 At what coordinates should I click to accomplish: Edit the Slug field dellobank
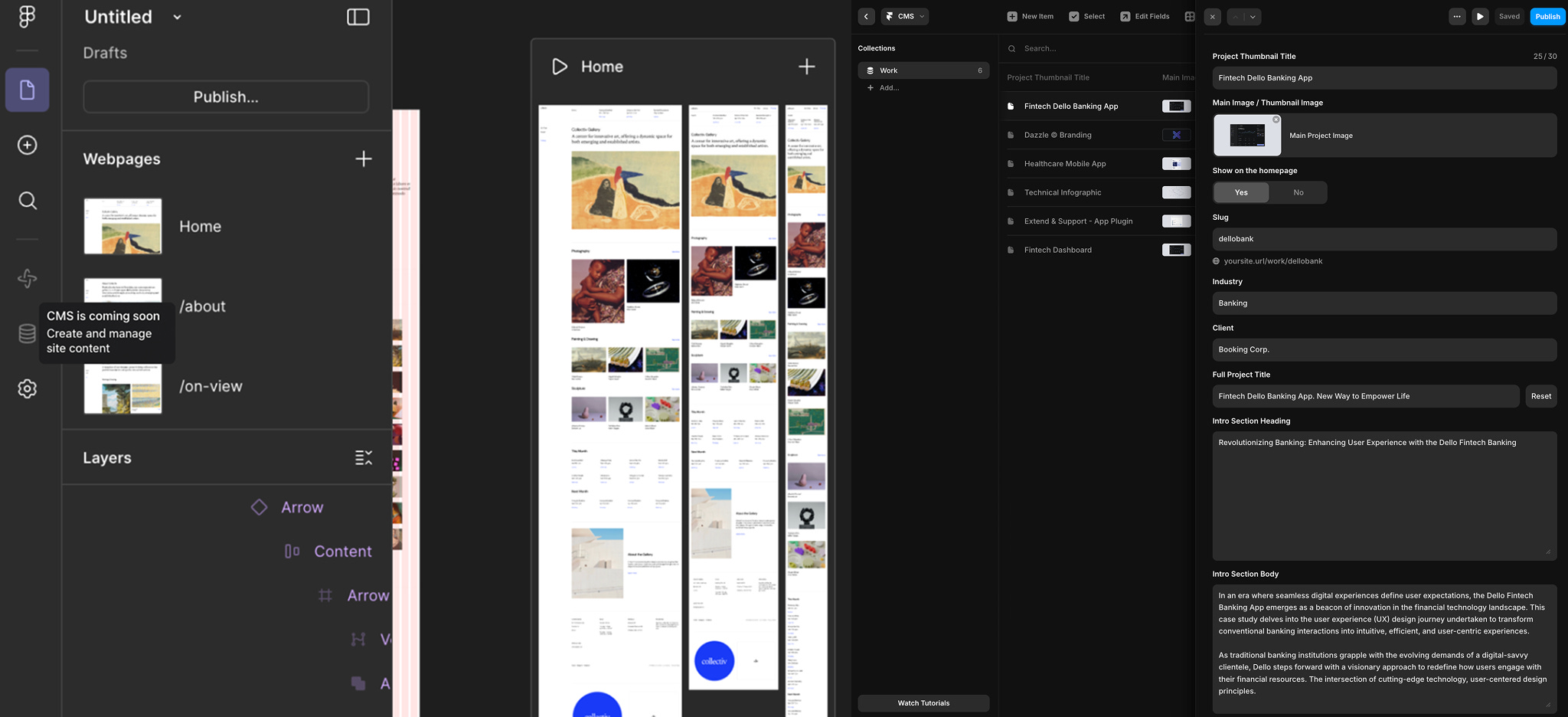tap(1384, 239)
